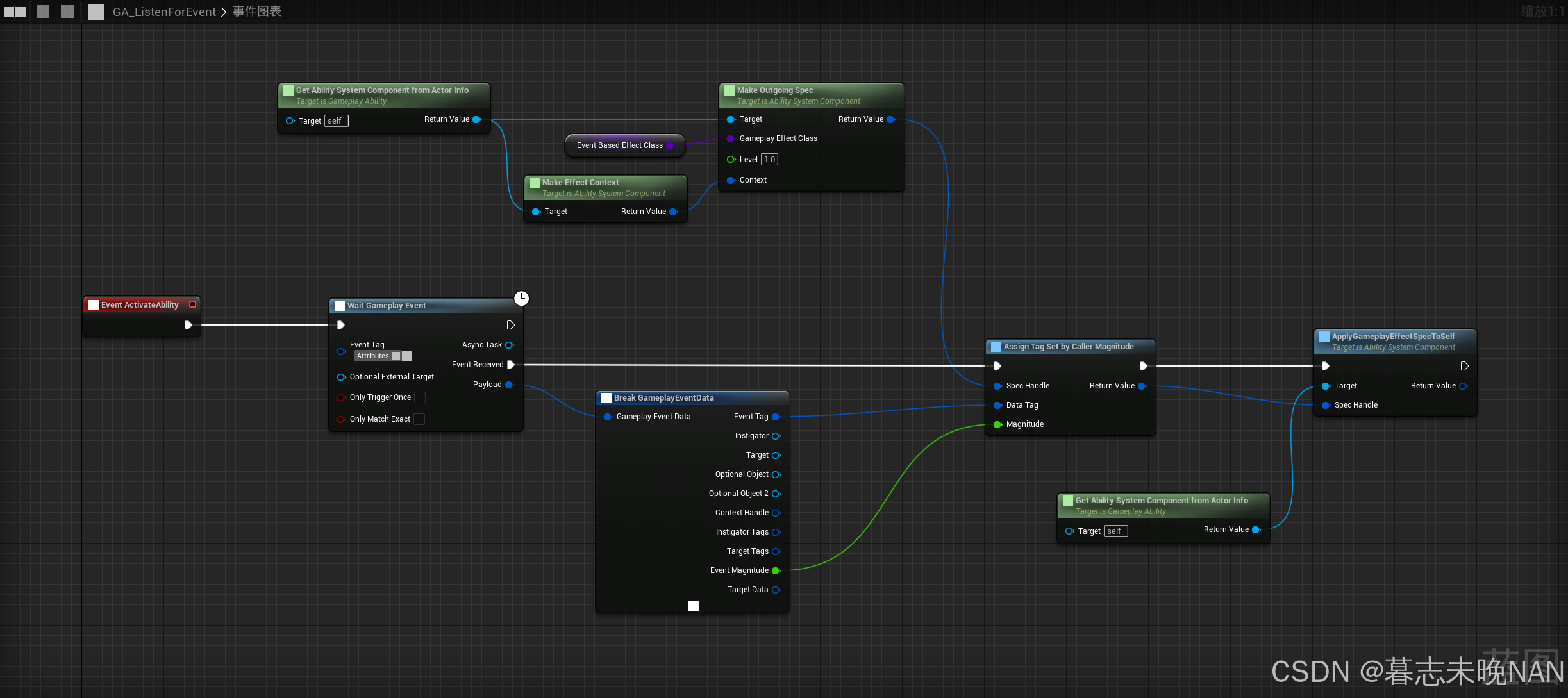Click the Payload output pin on Wait Gameplay Event

510,384
